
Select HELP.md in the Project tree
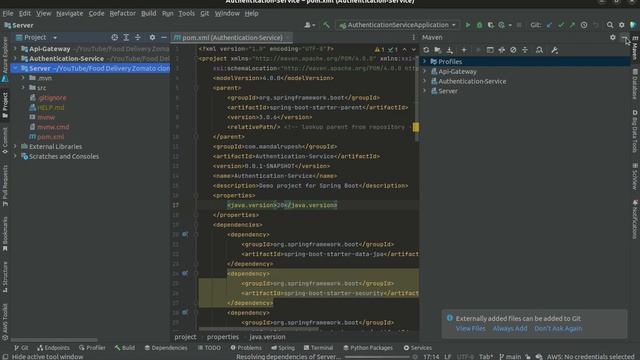pyautogui.click(x=47, y=107)
